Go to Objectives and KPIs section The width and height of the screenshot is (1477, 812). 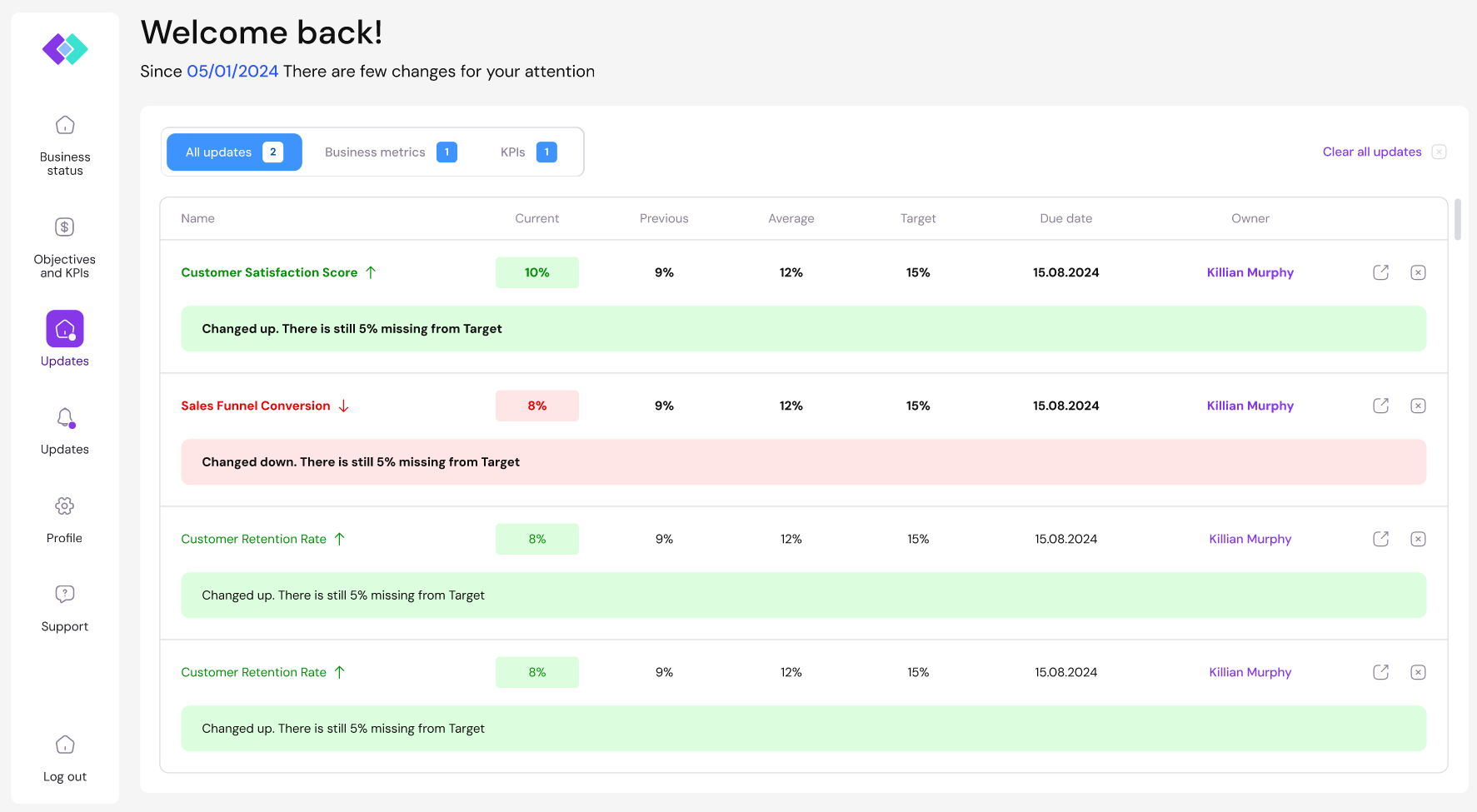(65, 227)
